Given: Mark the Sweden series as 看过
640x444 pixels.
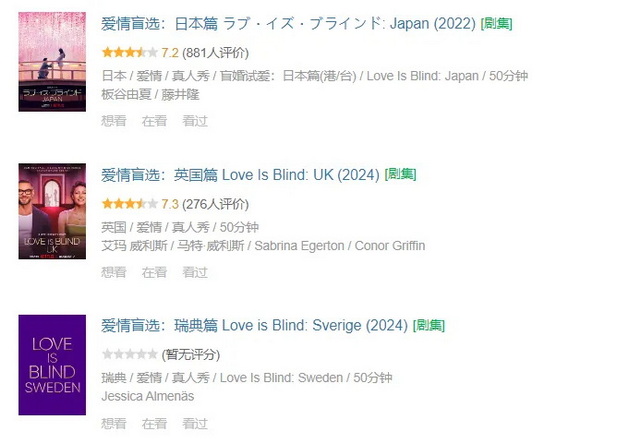Looking at the screenshot, I should [195, 424].
